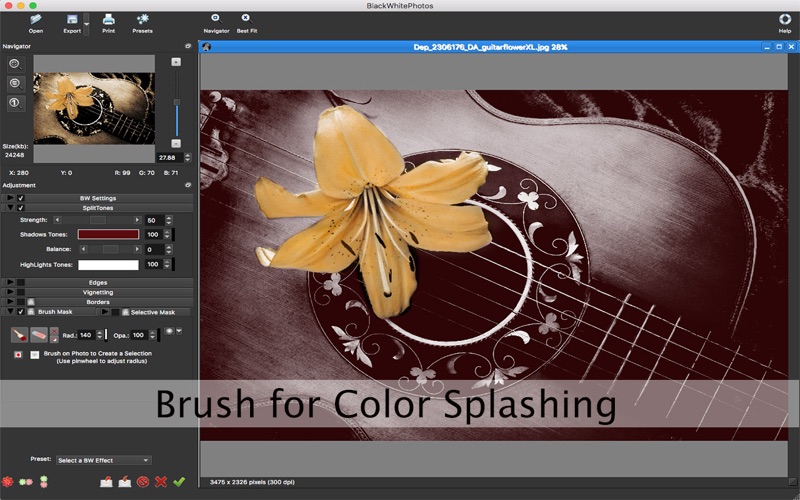Click the Shadows Tones 100 value field
The image size is (800, 500).
[154, 235]
